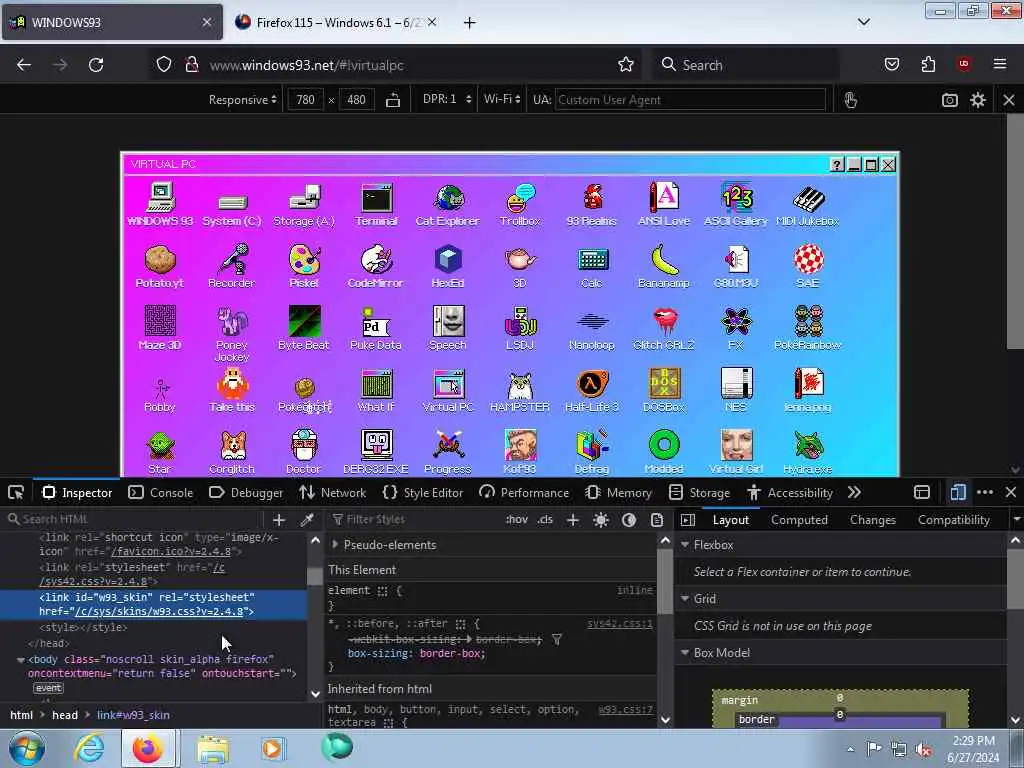The height and width of the screenshot is (768, 1024).
Task: Open the Potato.yt icon
Action: pyautogui.click(x=160, y=266)
